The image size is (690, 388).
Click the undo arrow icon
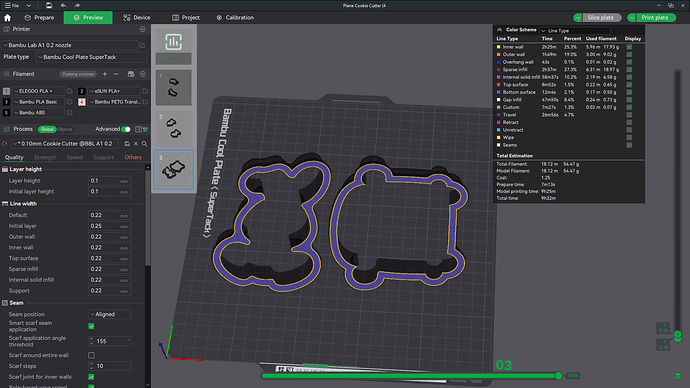[63, 5]
